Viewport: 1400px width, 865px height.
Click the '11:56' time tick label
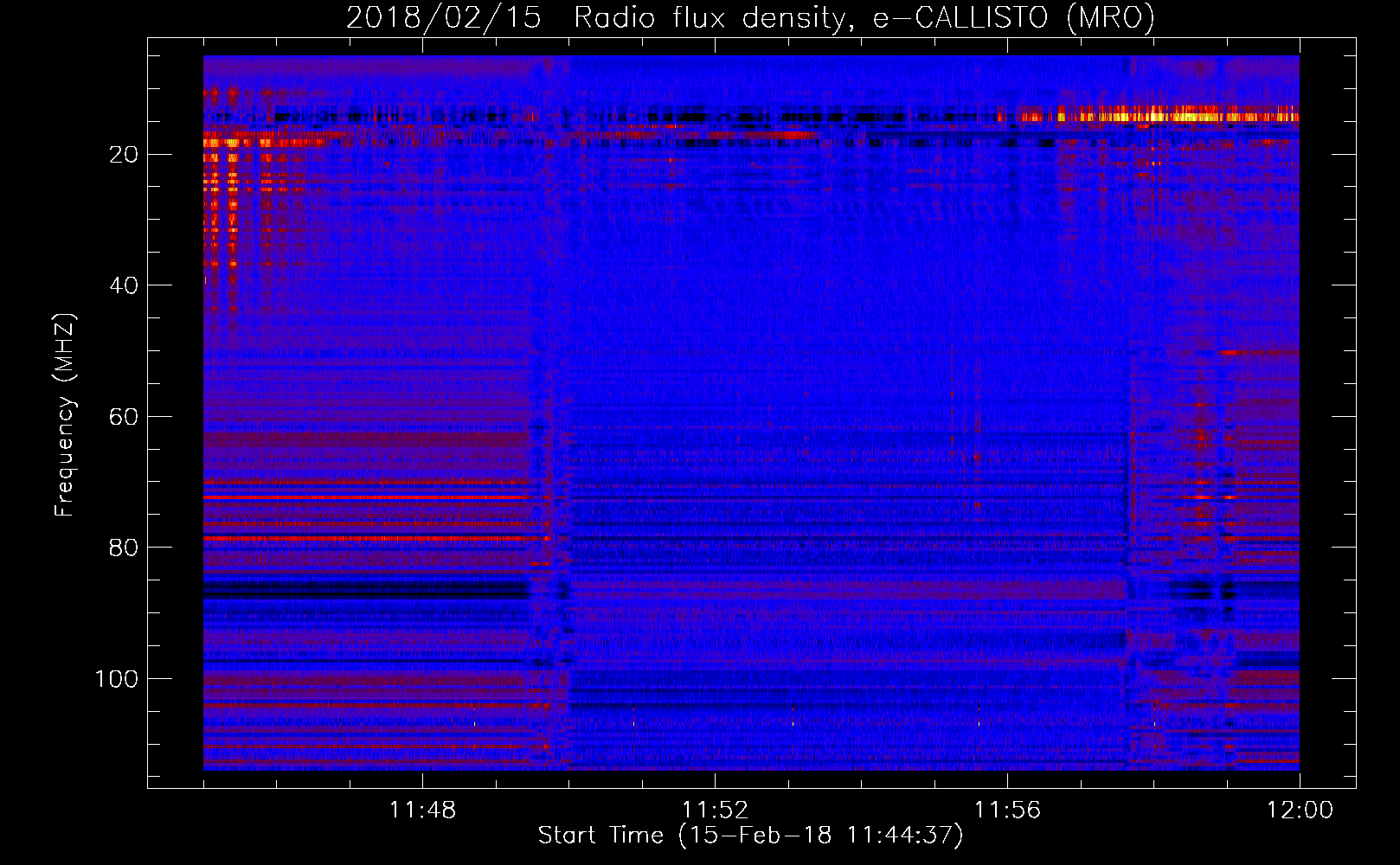[x=1007, y=811]
